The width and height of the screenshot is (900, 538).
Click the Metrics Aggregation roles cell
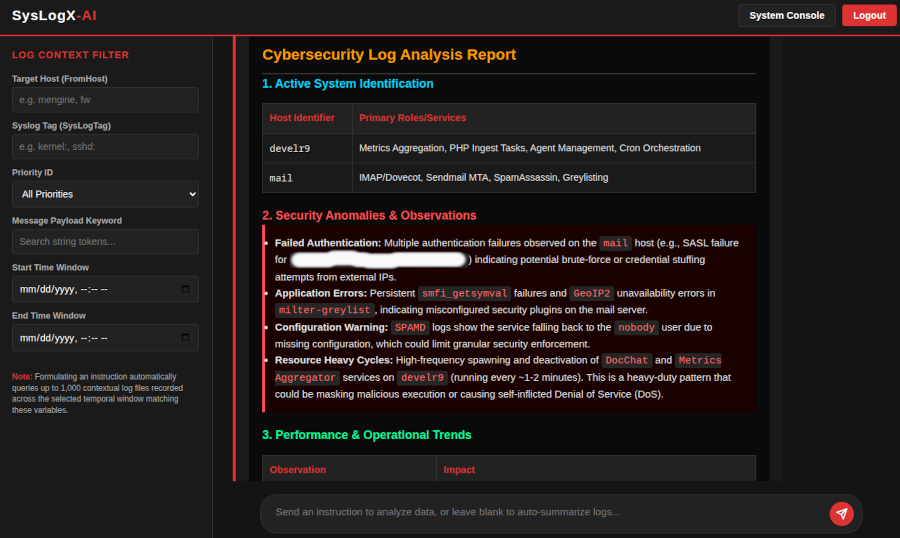click(554, 148)
